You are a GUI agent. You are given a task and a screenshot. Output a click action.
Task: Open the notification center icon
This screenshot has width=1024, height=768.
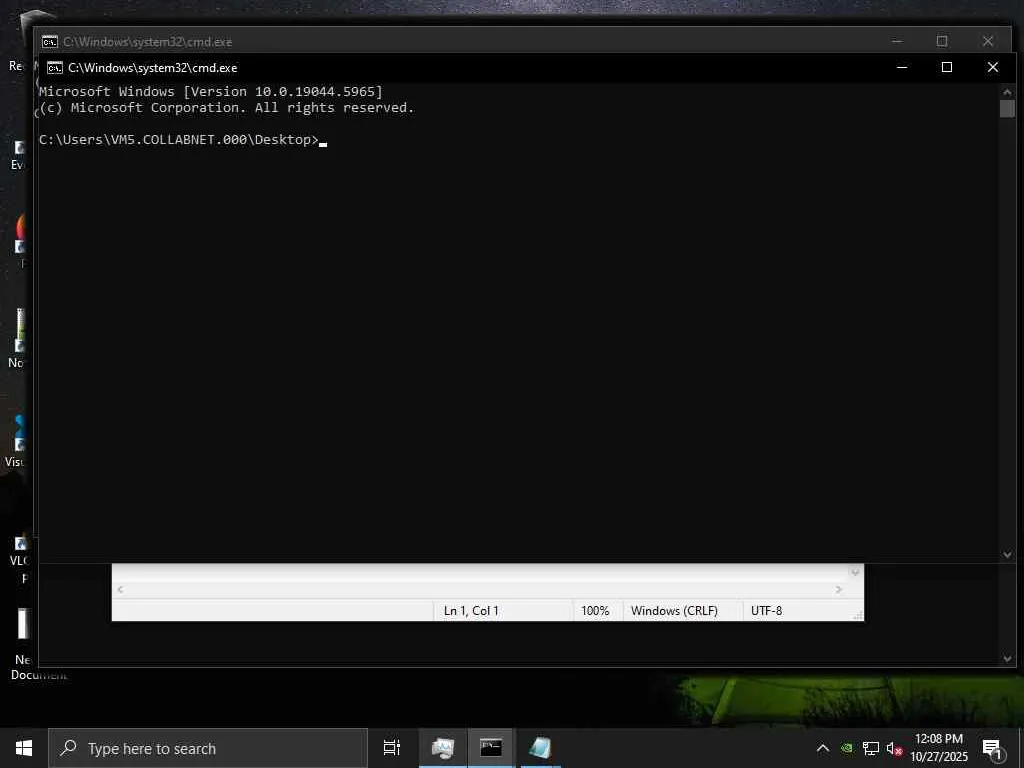coord(992,749)
